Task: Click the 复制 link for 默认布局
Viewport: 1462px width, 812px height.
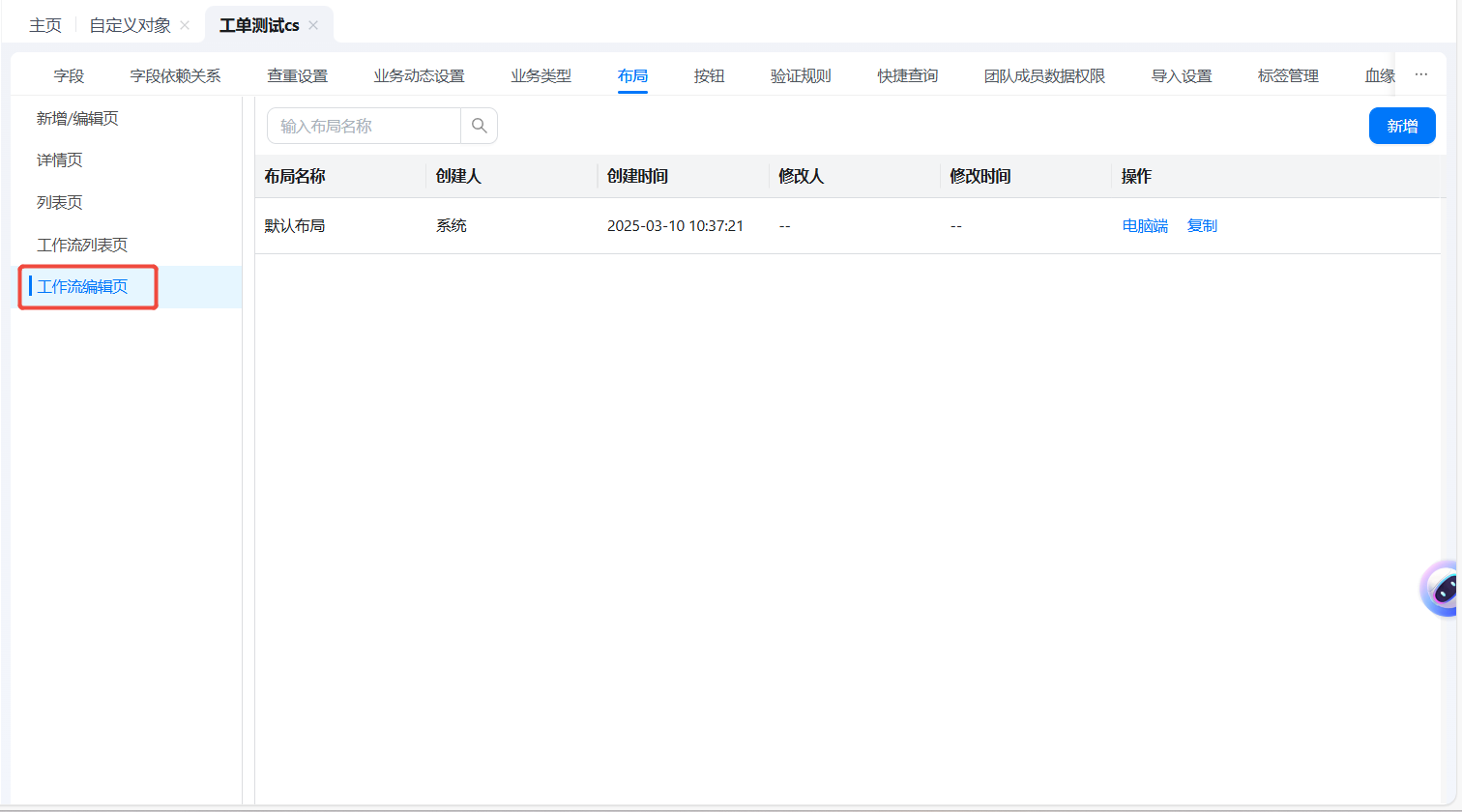Action: 1202,225
